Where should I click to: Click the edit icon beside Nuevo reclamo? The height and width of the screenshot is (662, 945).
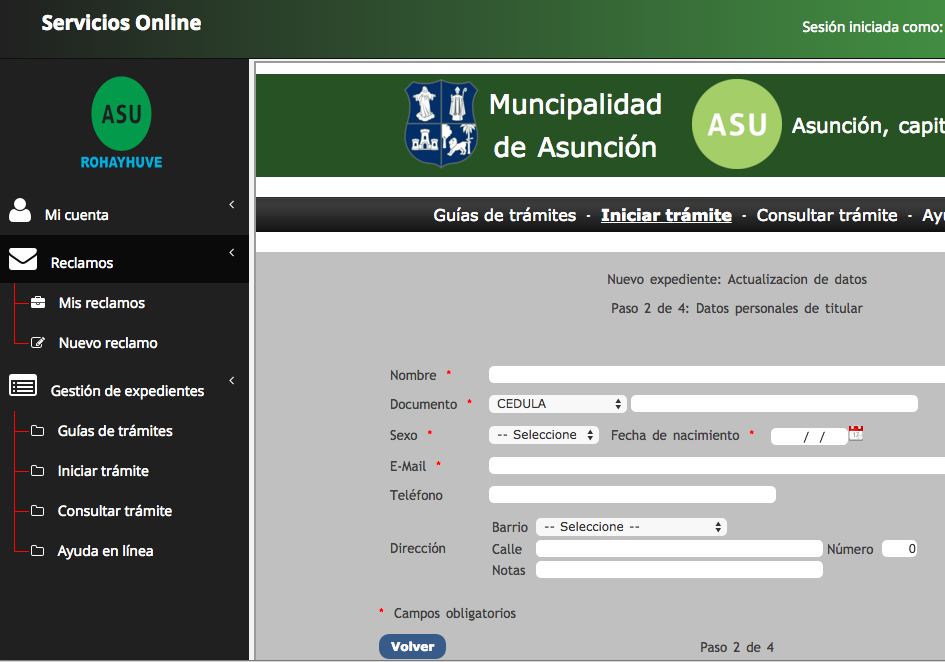(38, 343)
